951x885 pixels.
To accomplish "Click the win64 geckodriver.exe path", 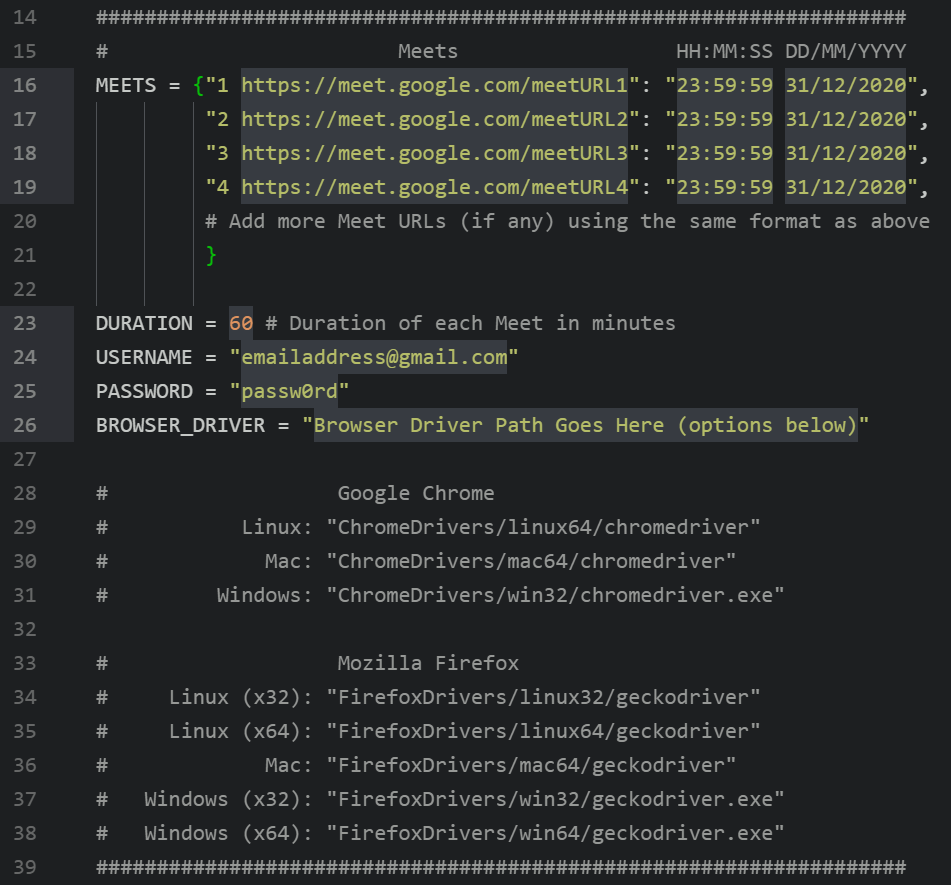I will pos(554,834).
